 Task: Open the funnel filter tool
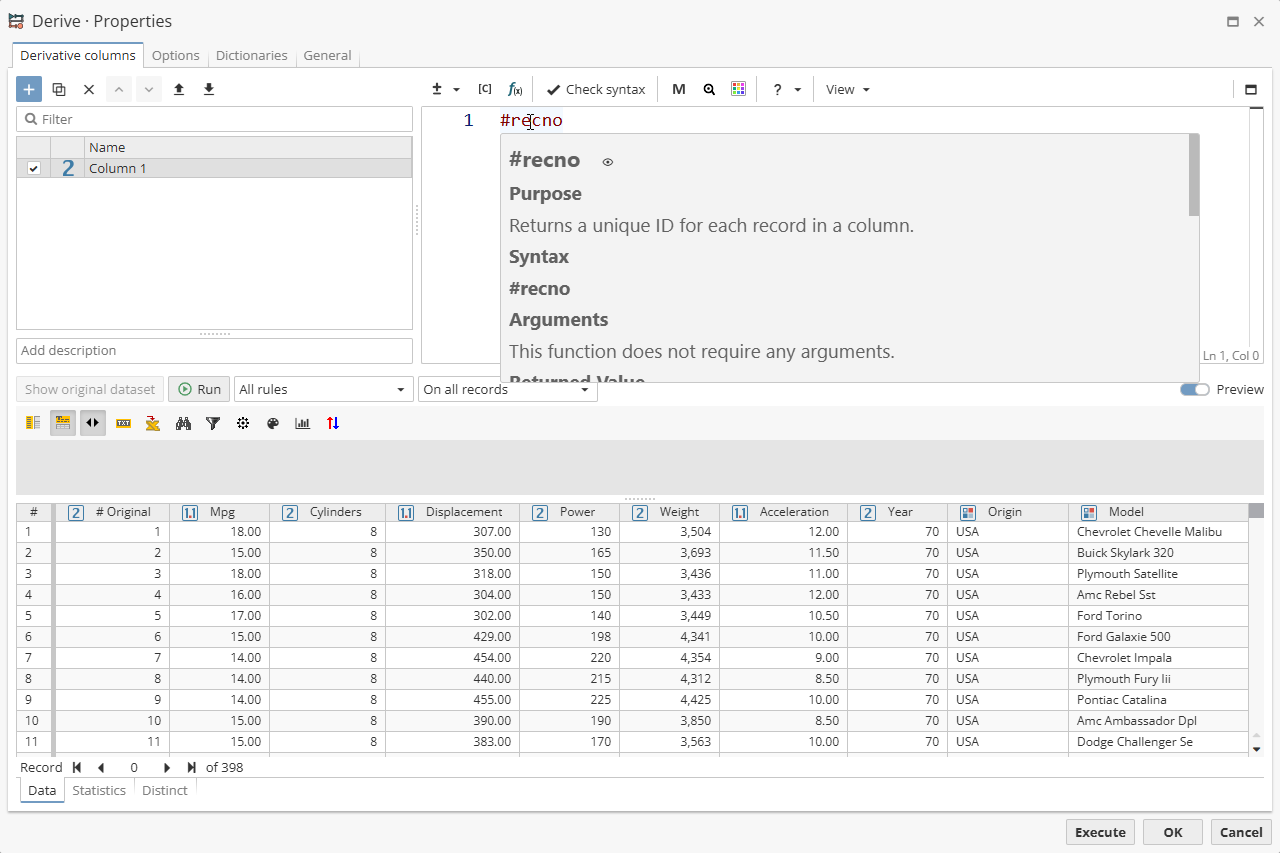(213, 423)
